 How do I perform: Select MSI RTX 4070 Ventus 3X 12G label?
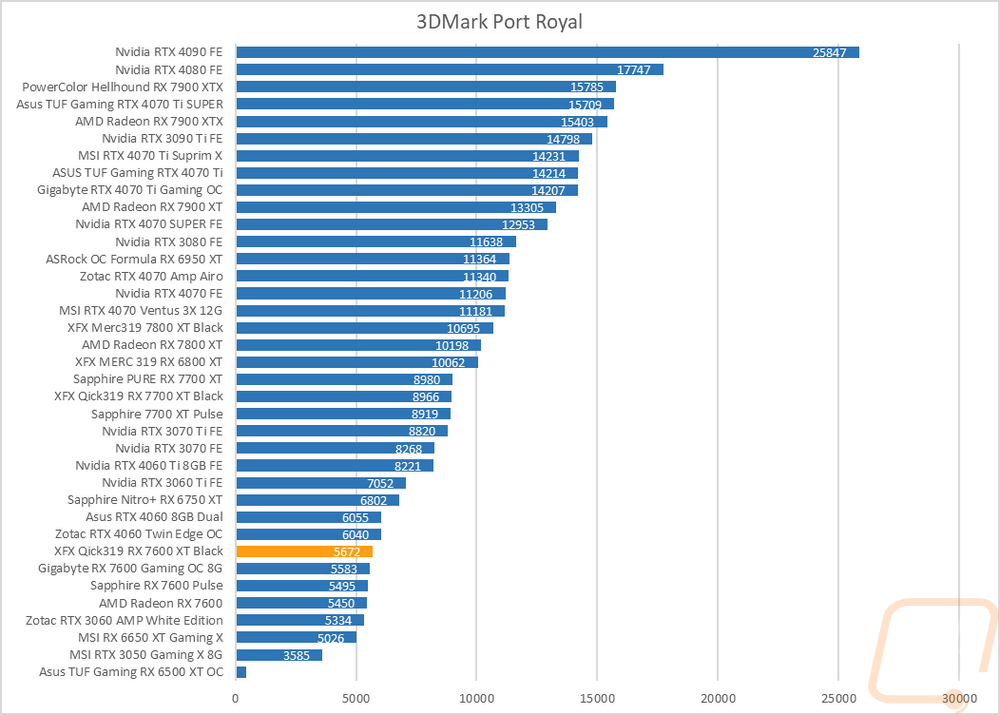click(x=141, y=311)
